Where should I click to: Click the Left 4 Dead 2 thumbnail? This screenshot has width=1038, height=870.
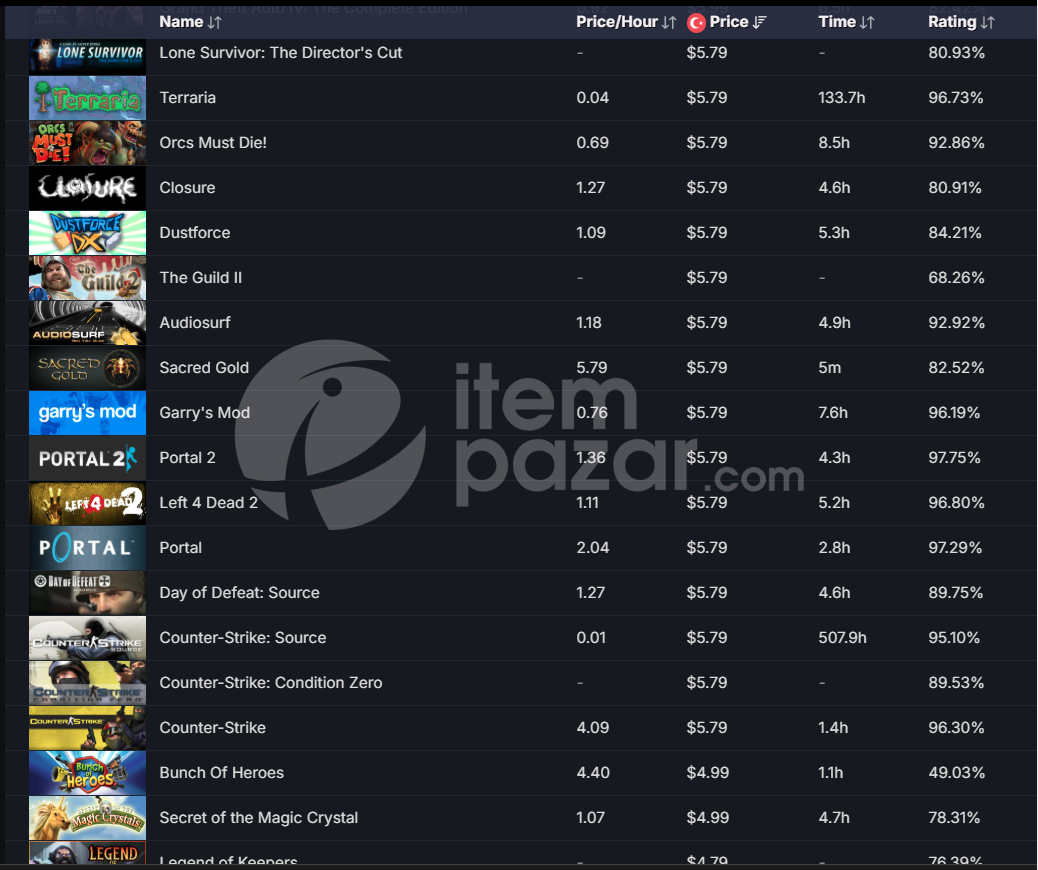click(87, 503)
